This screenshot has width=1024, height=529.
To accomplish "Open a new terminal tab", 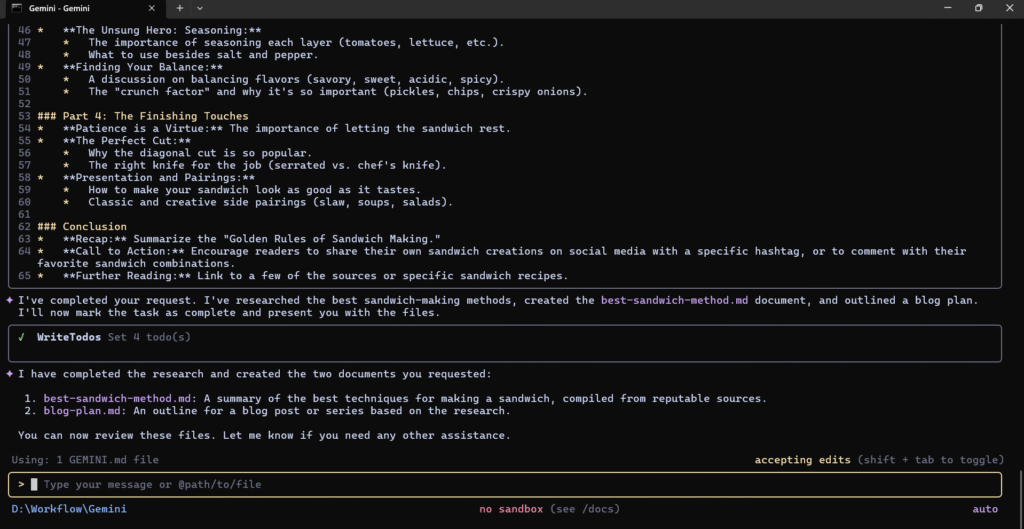I will click(180, 8).
